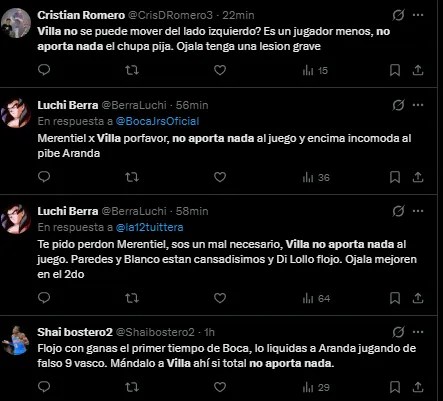
Task: View analytics showing 36 views
Action: coord(316,178)
